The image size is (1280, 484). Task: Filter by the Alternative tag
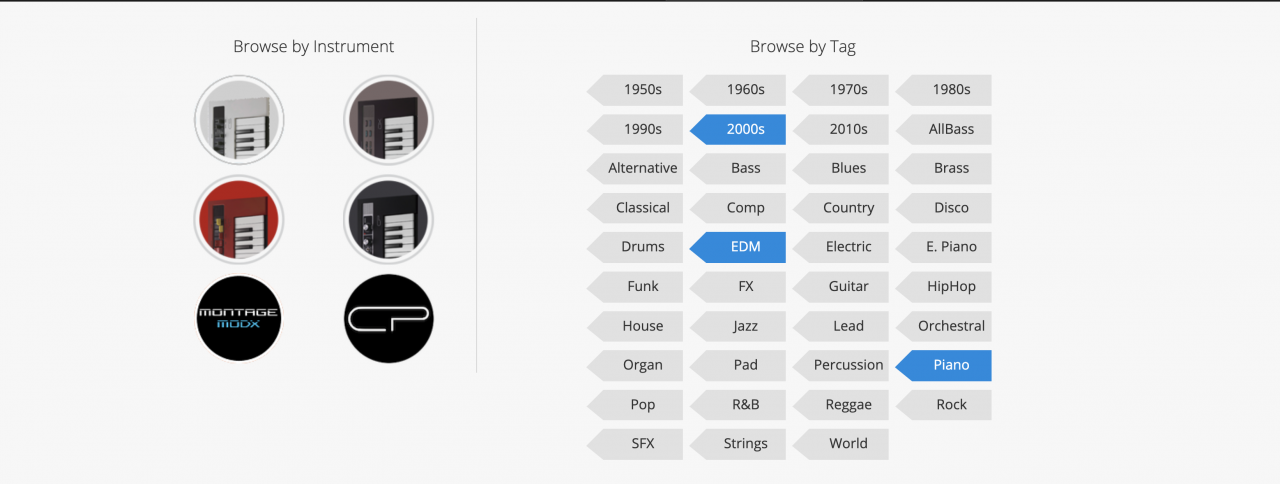[x=642, y=169]
